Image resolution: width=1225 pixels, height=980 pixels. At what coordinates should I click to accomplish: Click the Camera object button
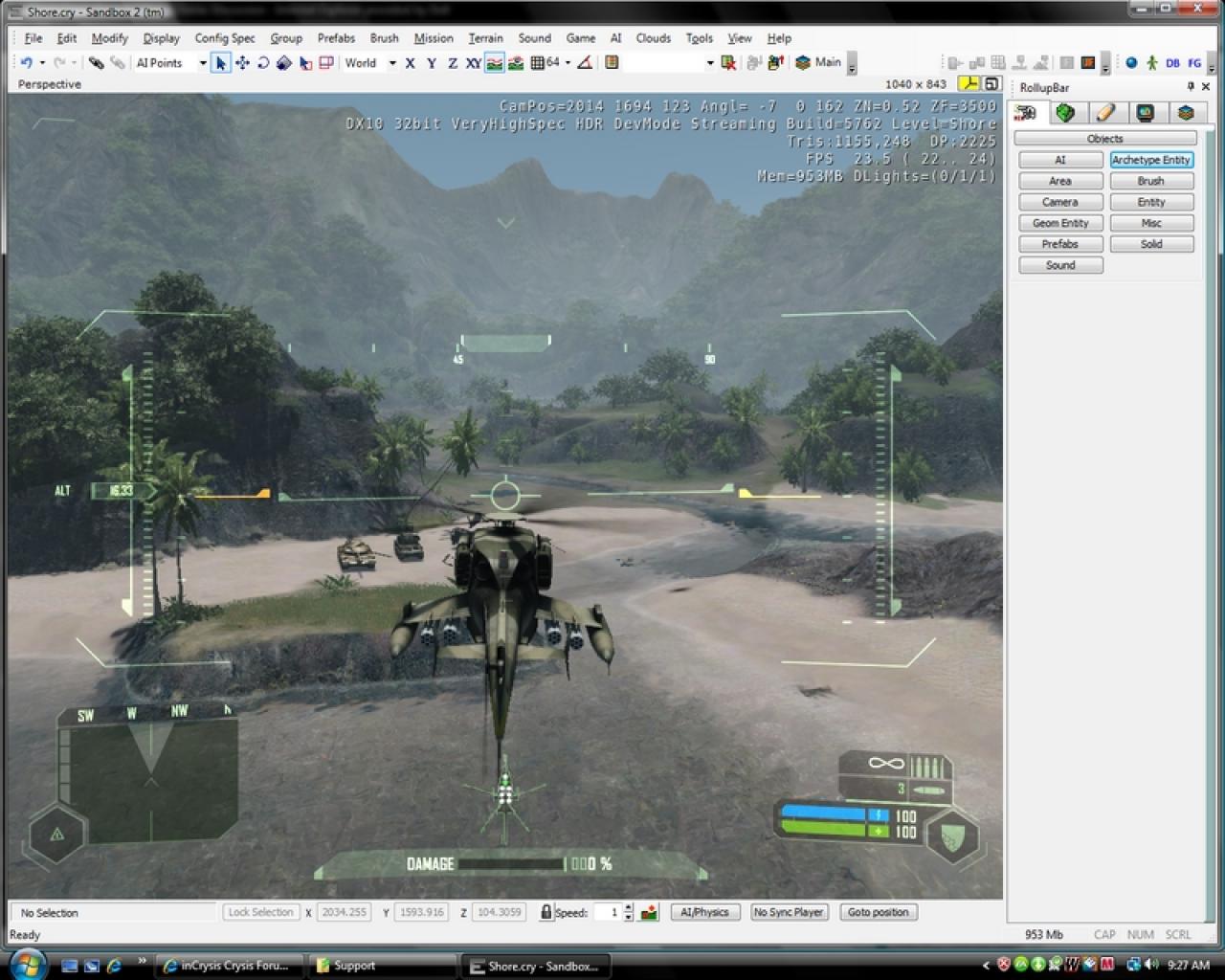tap(1060, 202)
